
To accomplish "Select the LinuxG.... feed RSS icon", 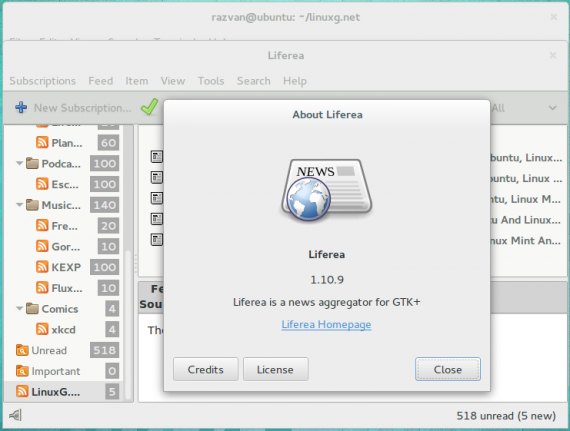I will [22, 391].
